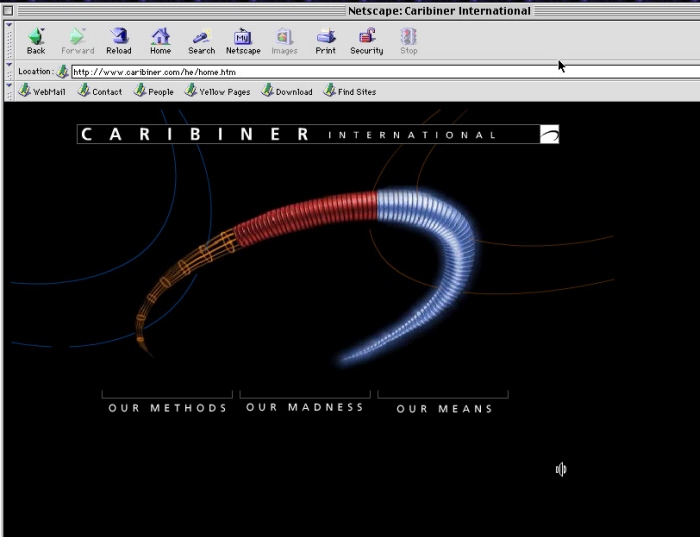This screenshot has width=700, height=537.
Task: Open Search from the toolbar
Action: click(x=201, y=41)
